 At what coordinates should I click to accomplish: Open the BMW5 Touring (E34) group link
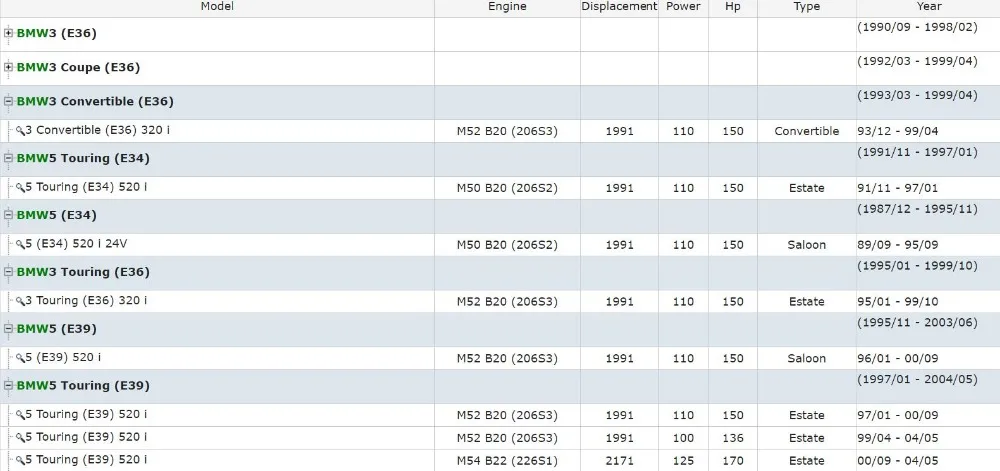[x=83, y=158]
